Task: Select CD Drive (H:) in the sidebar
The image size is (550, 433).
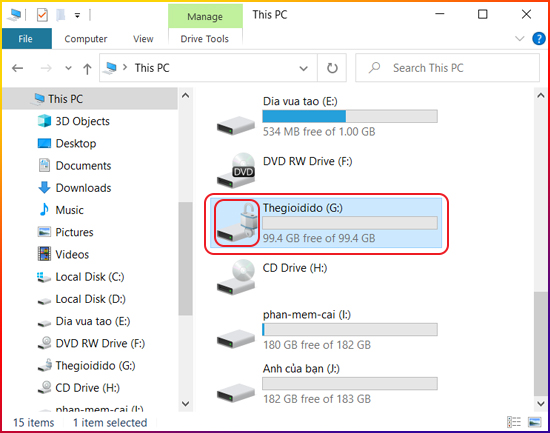Action: pos(79,387)
